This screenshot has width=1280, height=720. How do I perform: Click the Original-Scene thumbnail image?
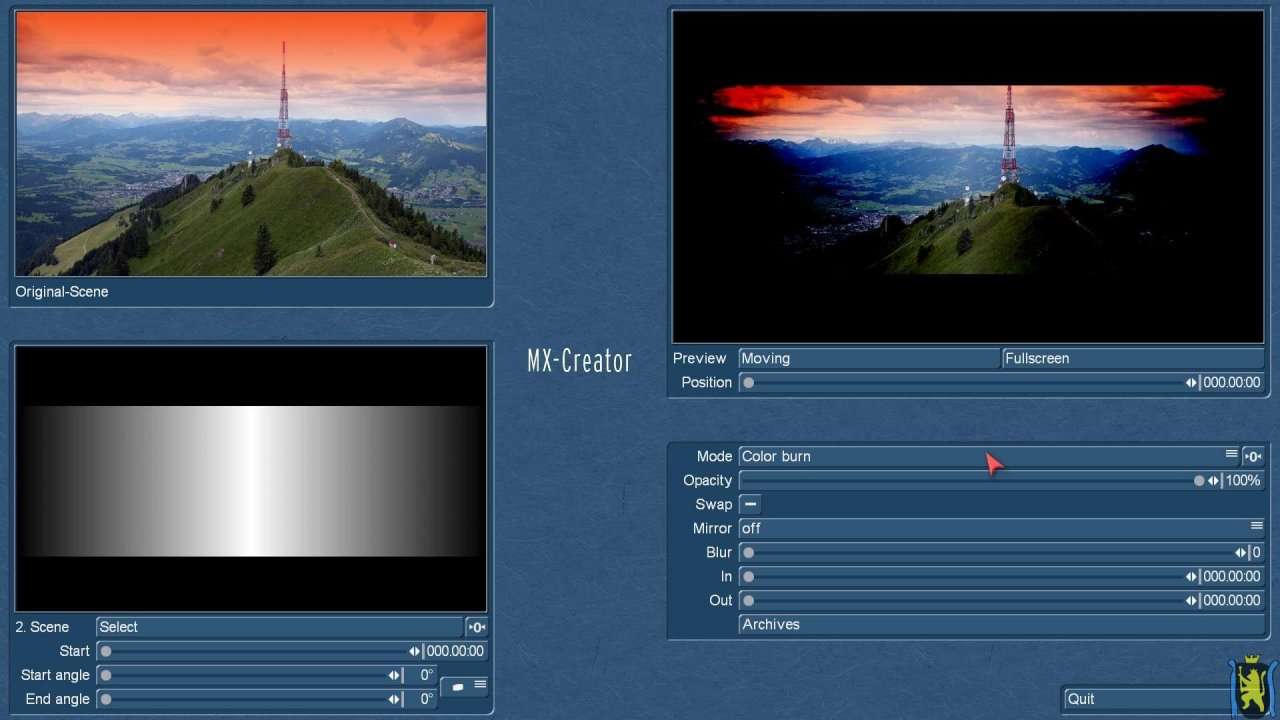coord(251,144)
